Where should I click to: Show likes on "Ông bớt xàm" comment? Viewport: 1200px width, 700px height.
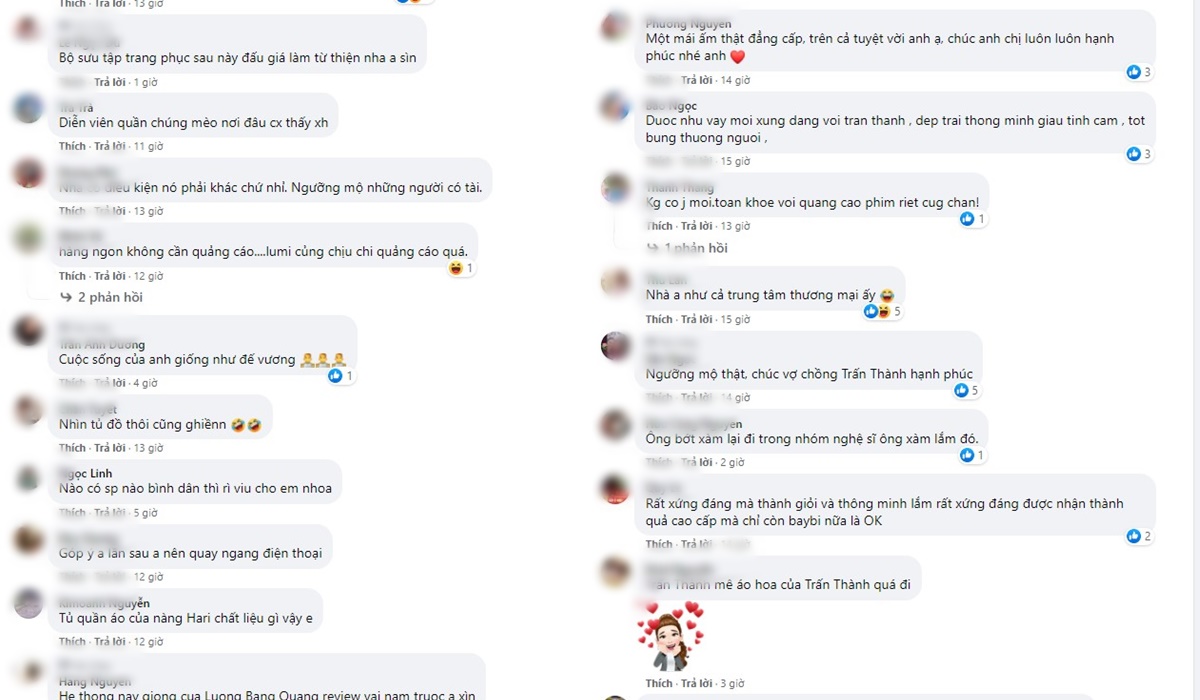(x=973, y=455)
